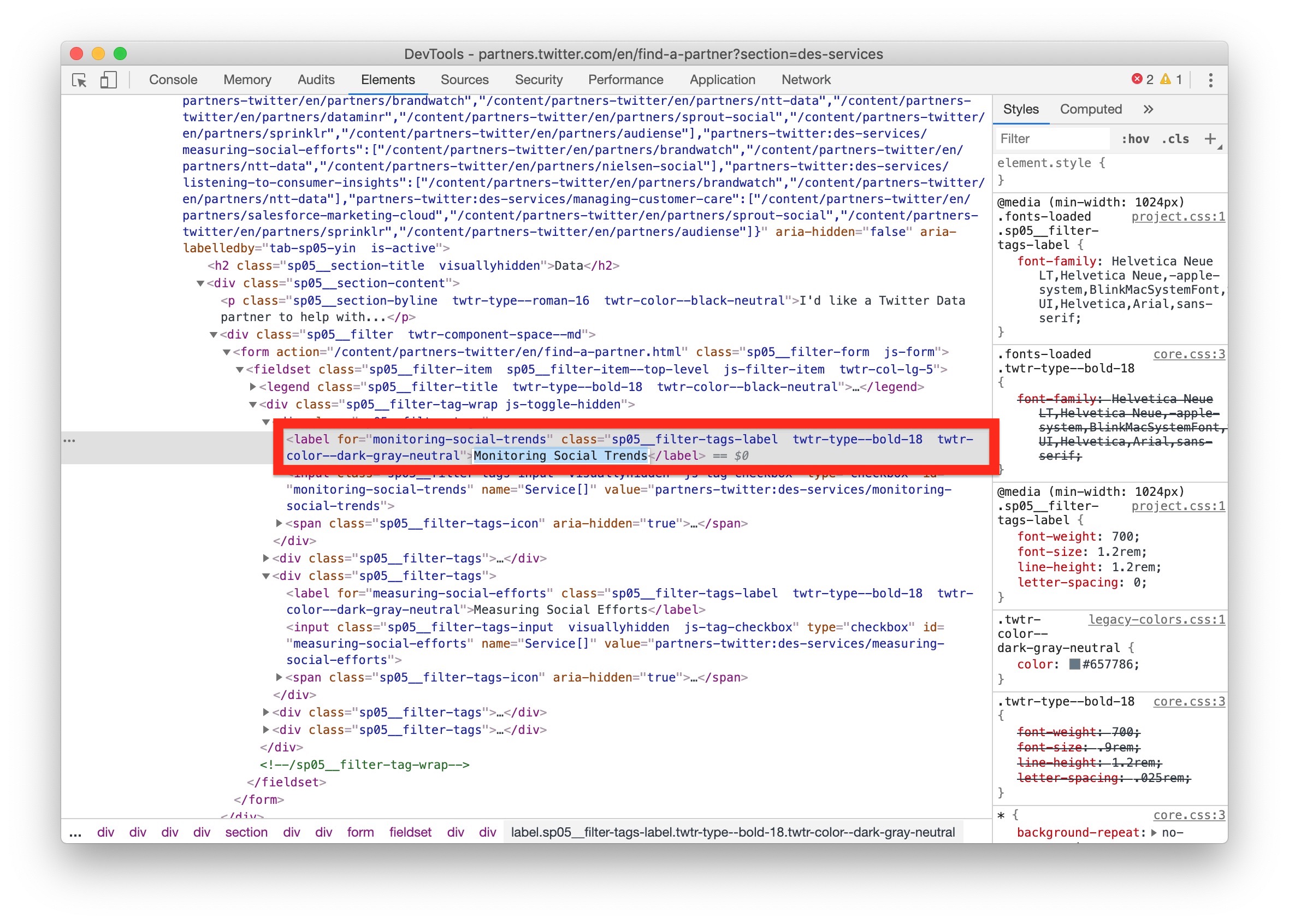Switch to the Network tab
Image resolution: width=1289 pixels, height=924 pixels.
(x=806, y=80)
